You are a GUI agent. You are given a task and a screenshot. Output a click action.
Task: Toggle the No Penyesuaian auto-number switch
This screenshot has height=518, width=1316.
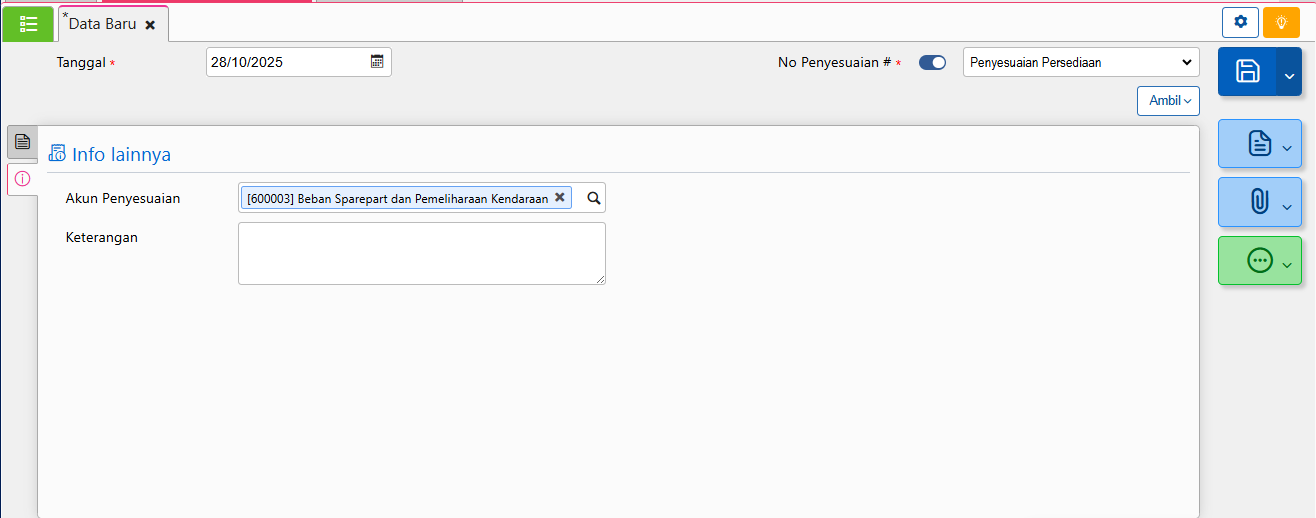[x=932, y=63]
